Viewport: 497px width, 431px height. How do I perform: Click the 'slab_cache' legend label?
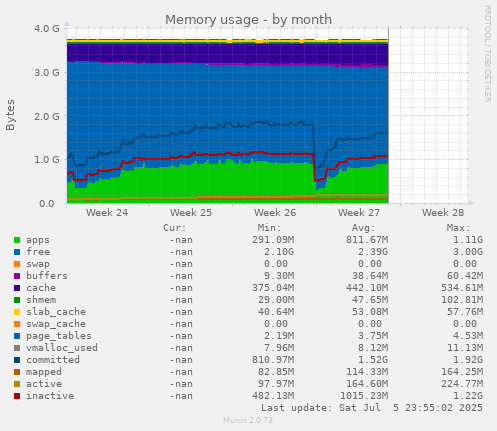[56, 312]
